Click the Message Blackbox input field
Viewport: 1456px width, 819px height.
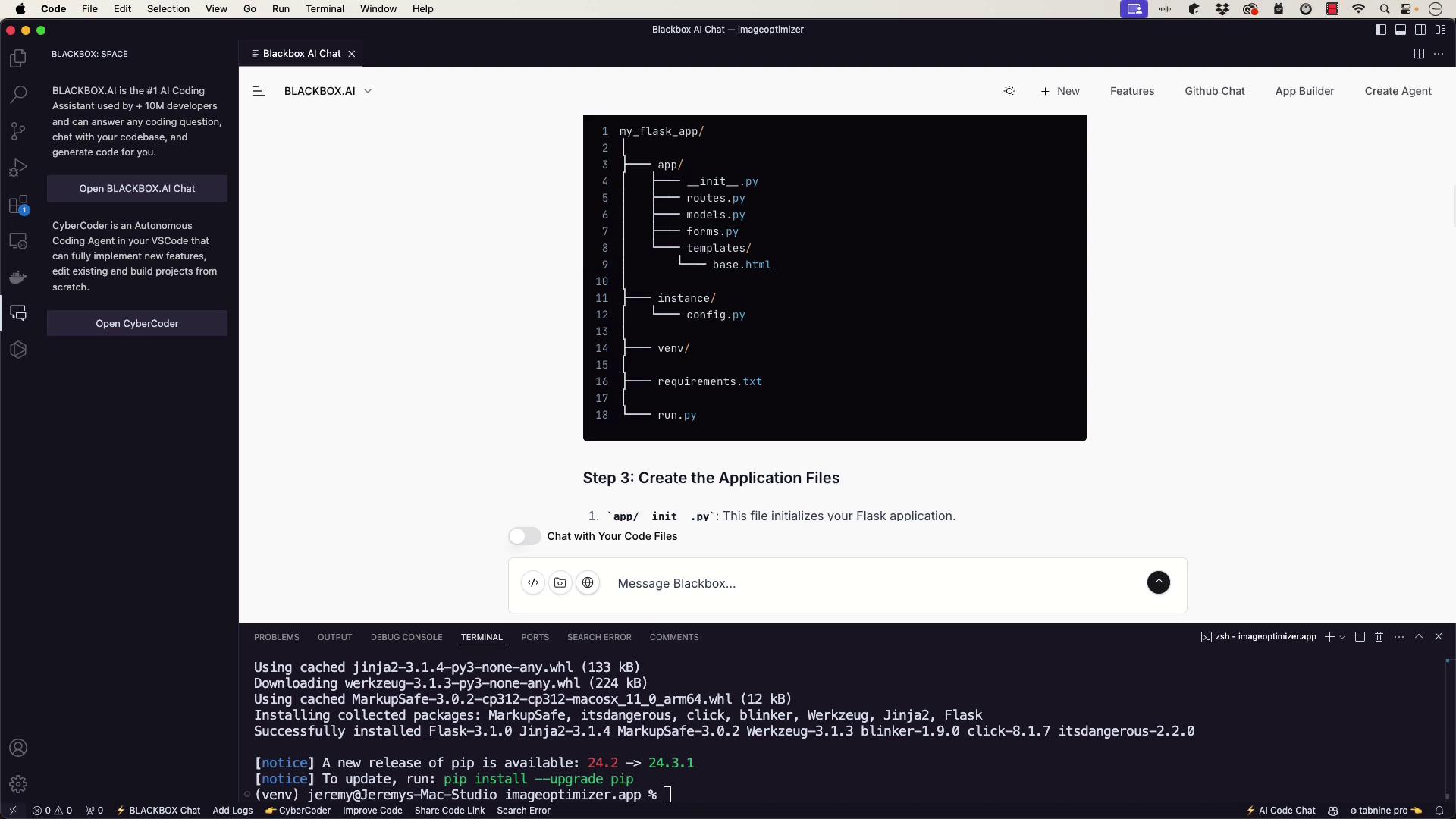872,583
